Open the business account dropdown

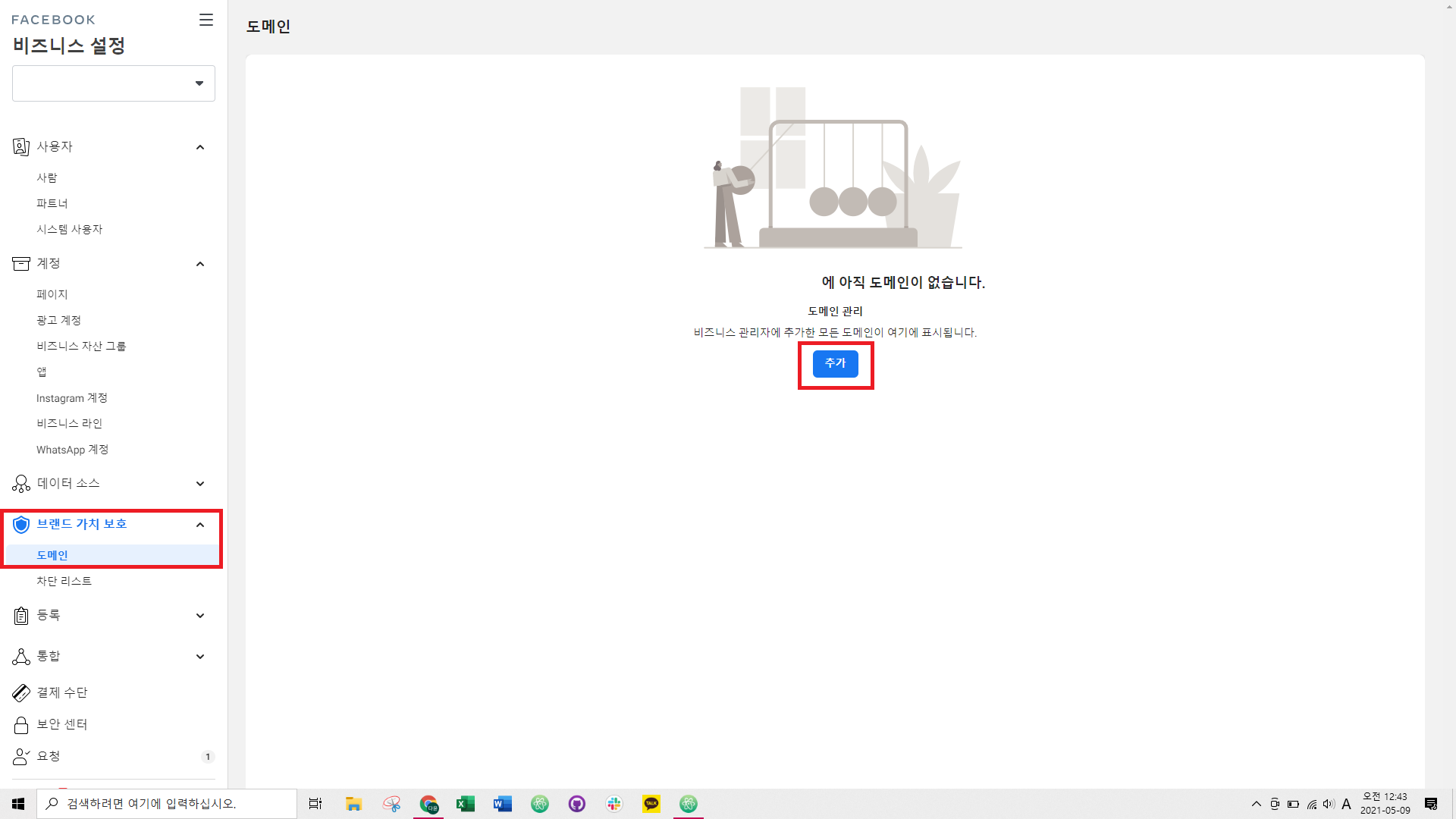(x=114, y=83)
